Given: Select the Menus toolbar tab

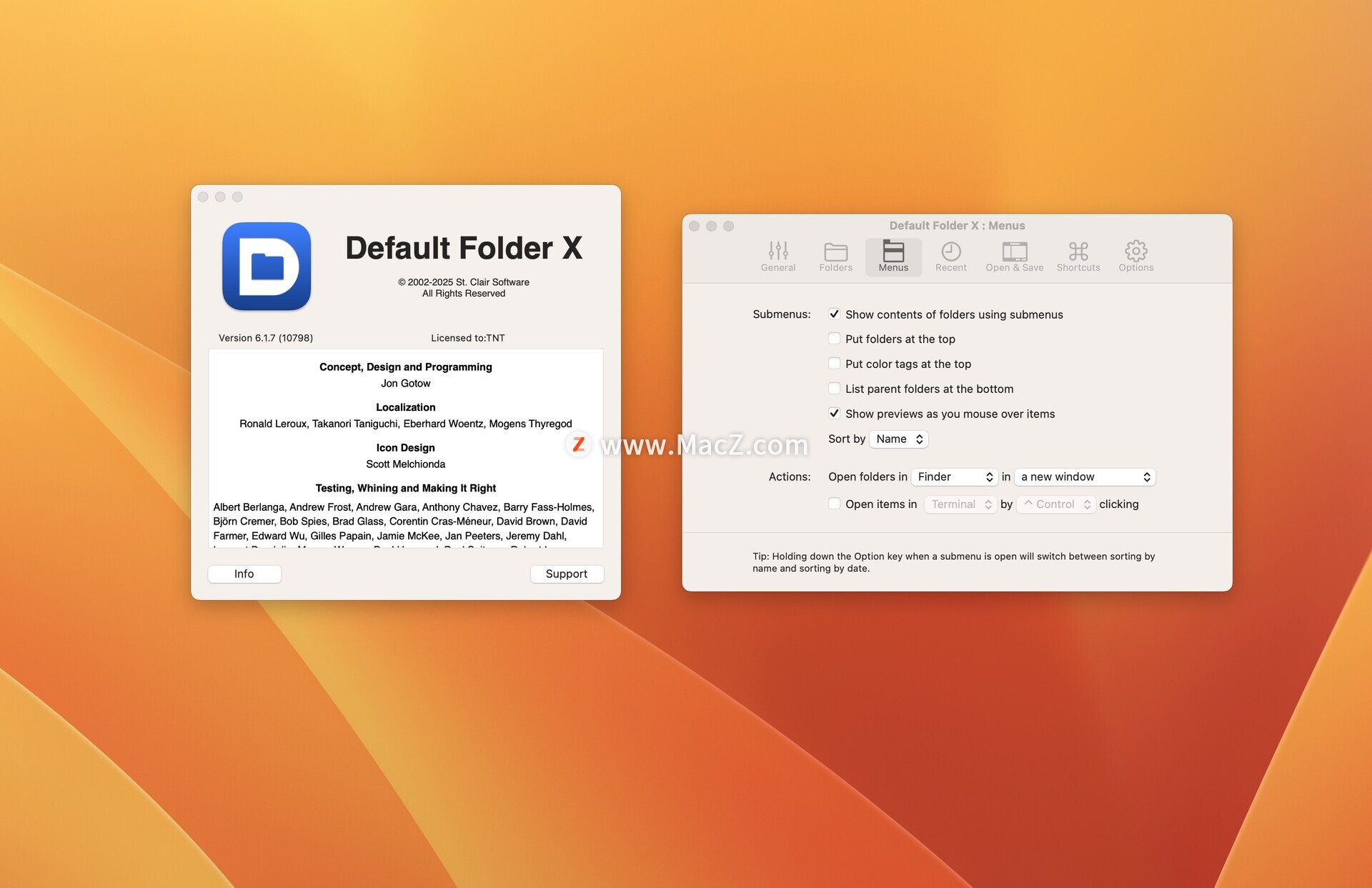Looking at the screenshot, I should 893,256.
